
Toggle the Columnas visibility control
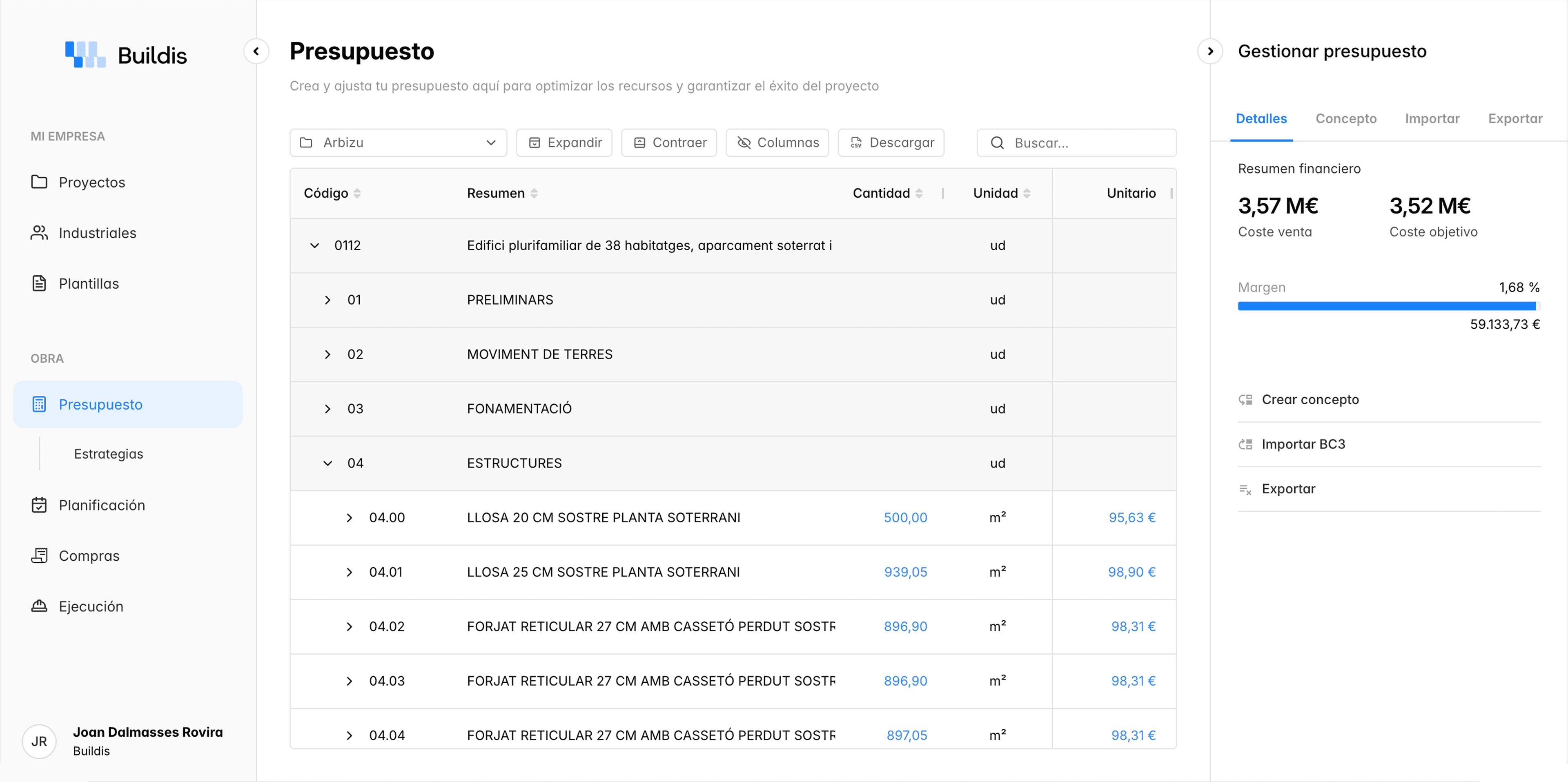click(777, 143)
